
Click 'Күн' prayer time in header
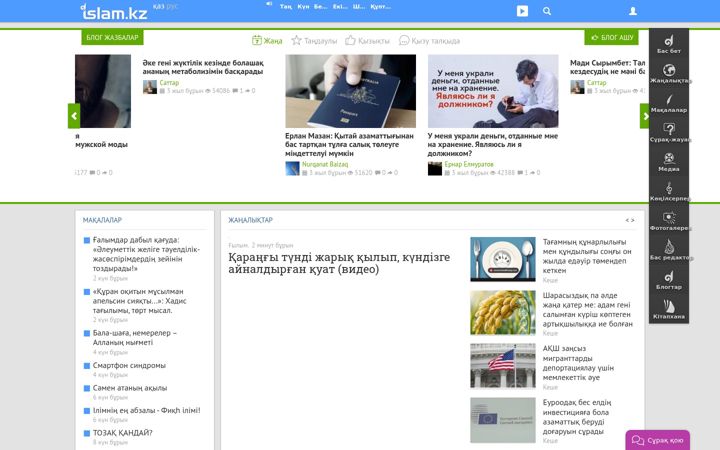point(303,6)
